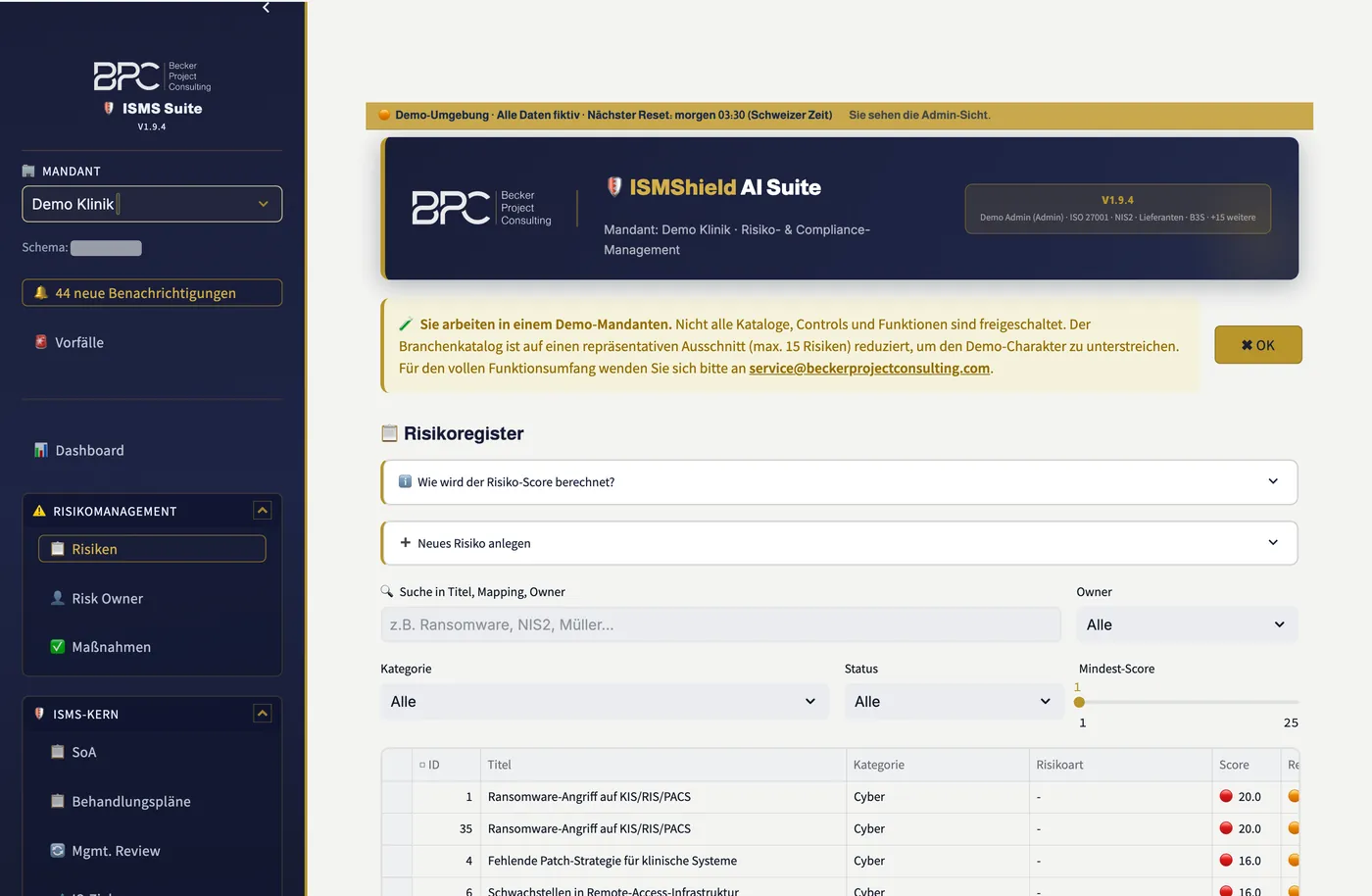Click the Vorfälle siren icon
The image size is (1372, 896).
[41, 342]
